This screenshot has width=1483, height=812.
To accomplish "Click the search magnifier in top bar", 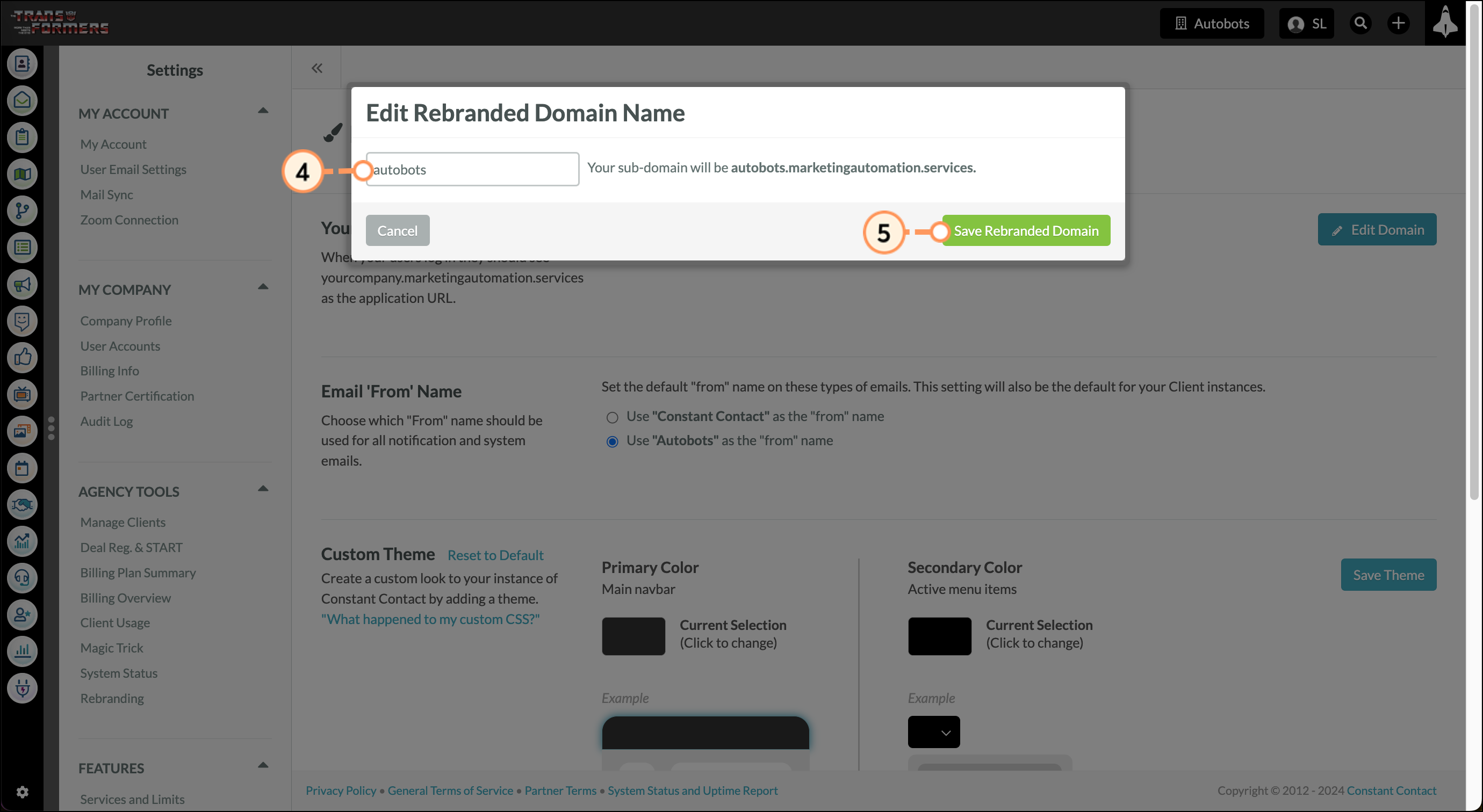I will tap(1360, 23).
